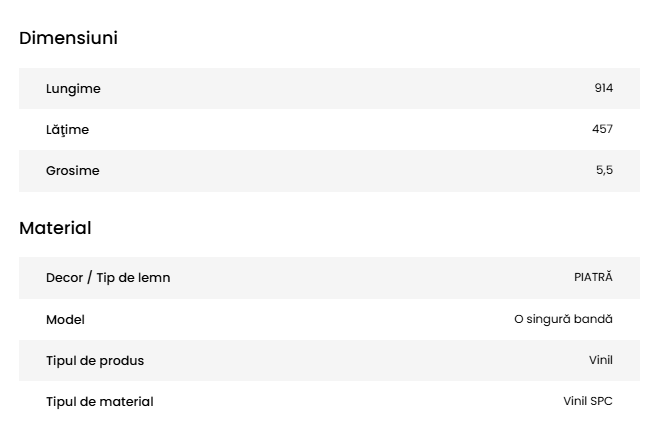This screenshot has width=656, height=448.
Task: Click the length value 914
Action: tap(603, 89)
